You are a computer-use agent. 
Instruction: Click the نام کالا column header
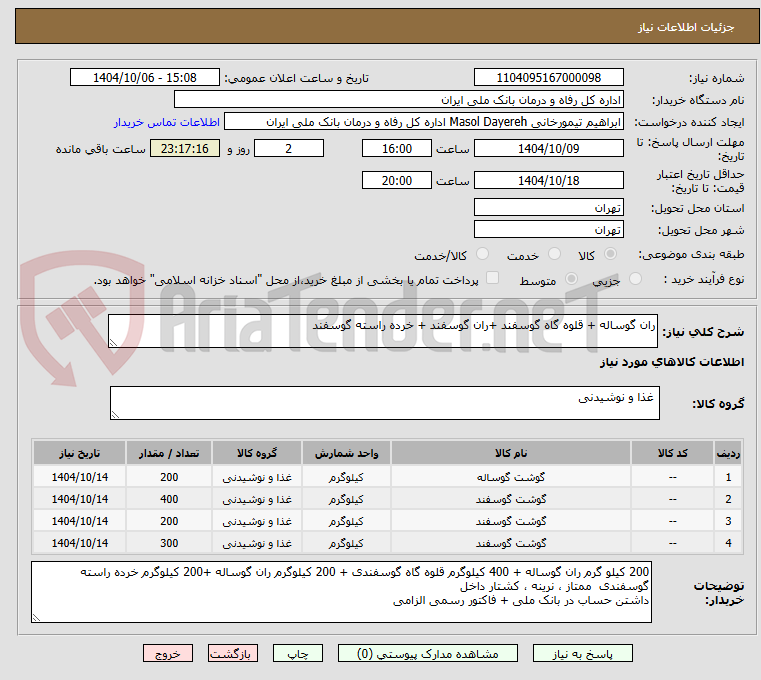(x=511, y=453)
